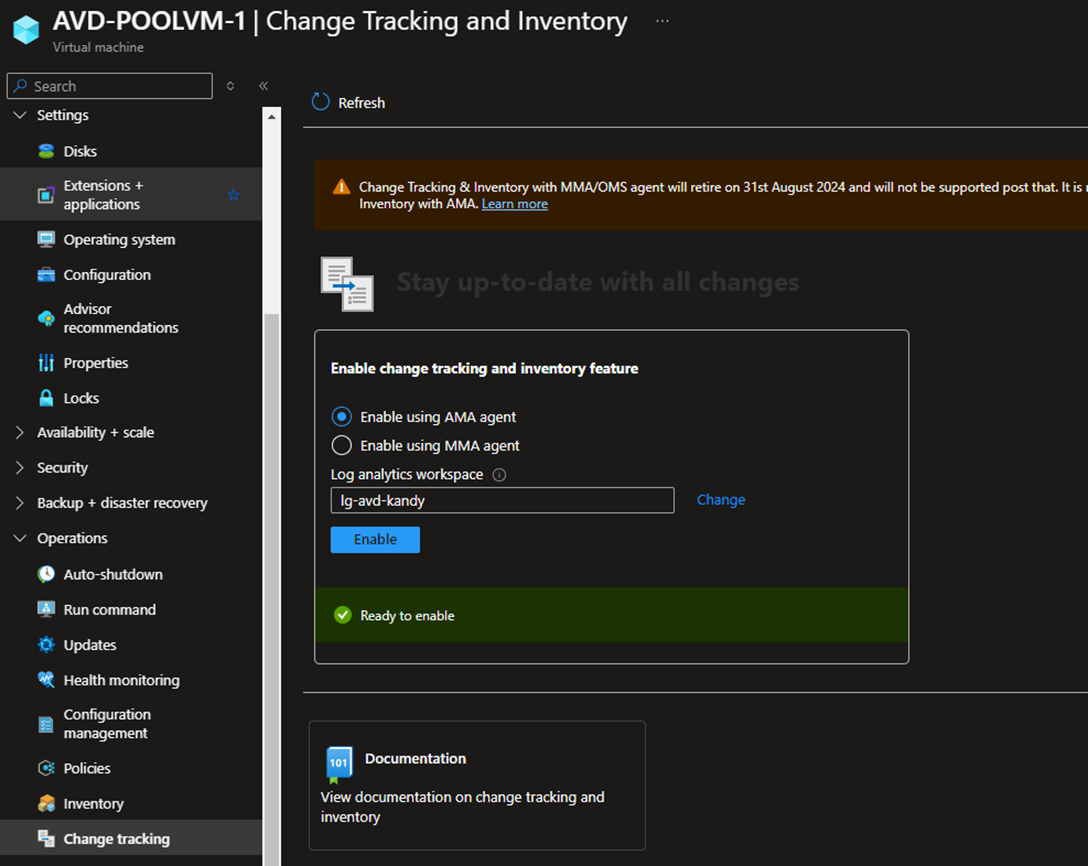1088x866 pixels.
Task: Click the Refresh circular arrow icon
Action: coord(320,102)
